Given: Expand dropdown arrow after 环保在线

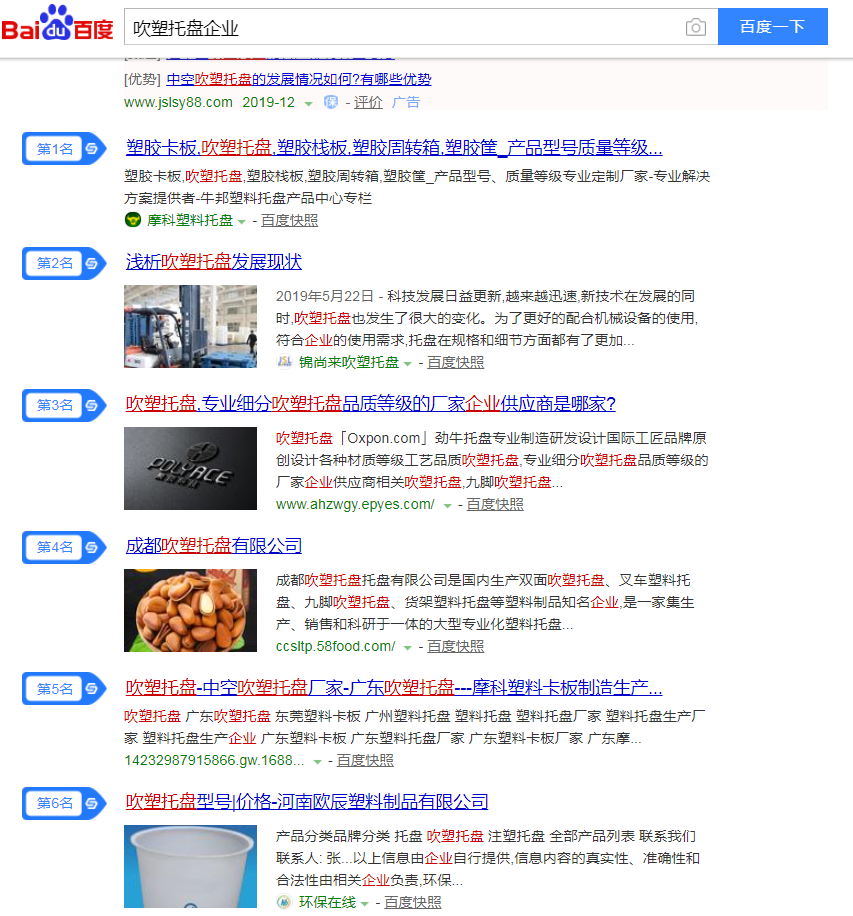Looking at the screenshot, I should coord(364,903).
